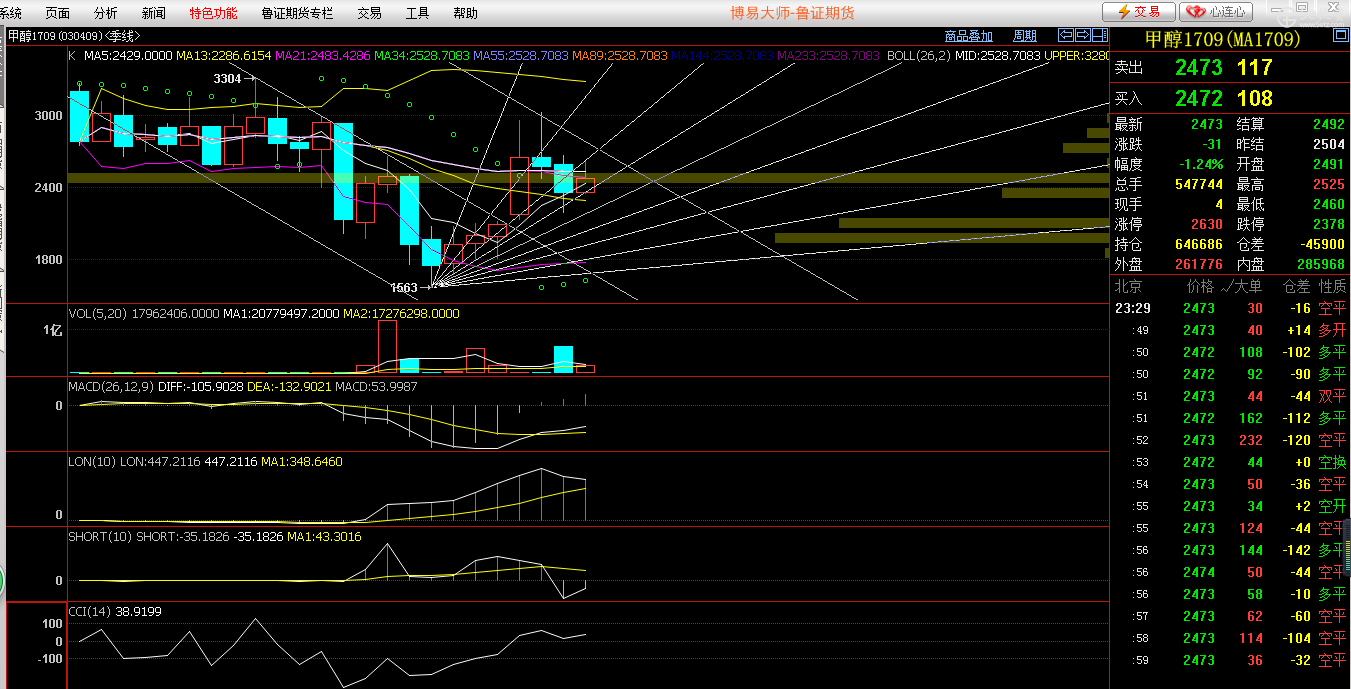This screenshot has height=689, width=1351.
Task: Click the contract header 甲醇1709(MA1709)
Action: (1222, 39)
